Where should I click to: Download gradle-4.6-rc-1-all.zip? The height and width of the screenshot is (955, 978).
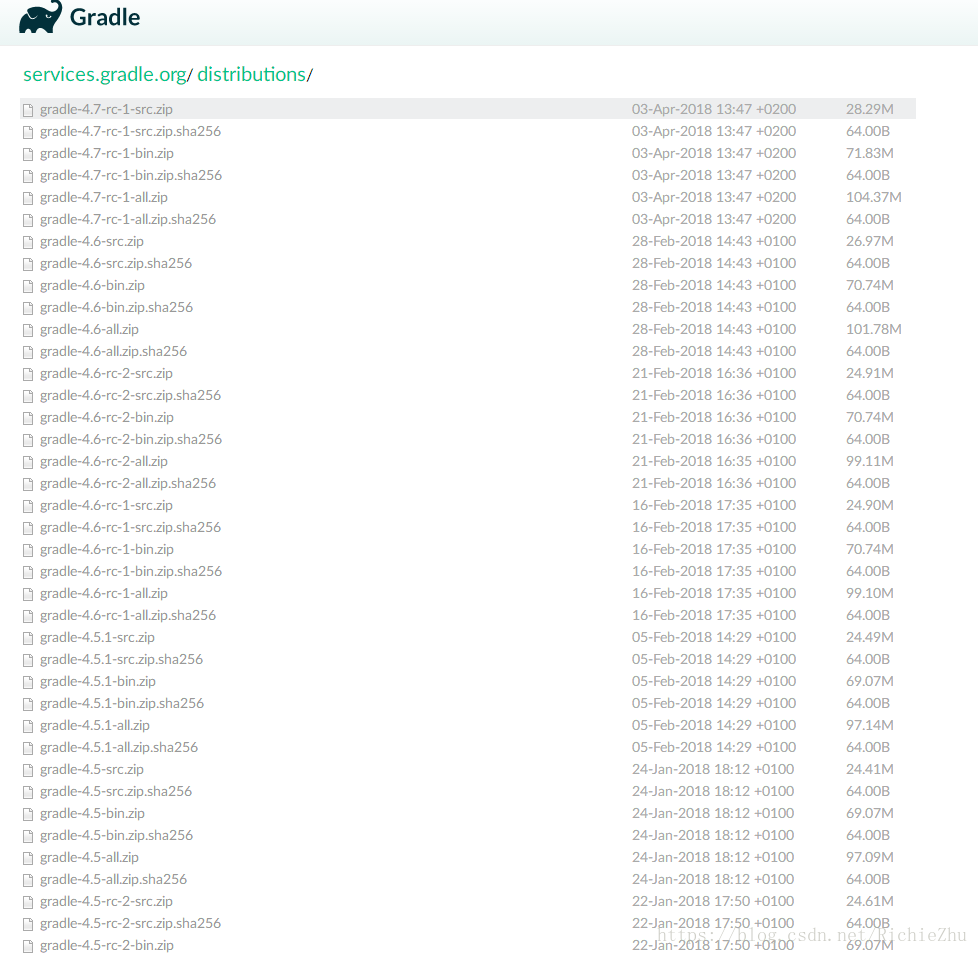pos(104,593)
